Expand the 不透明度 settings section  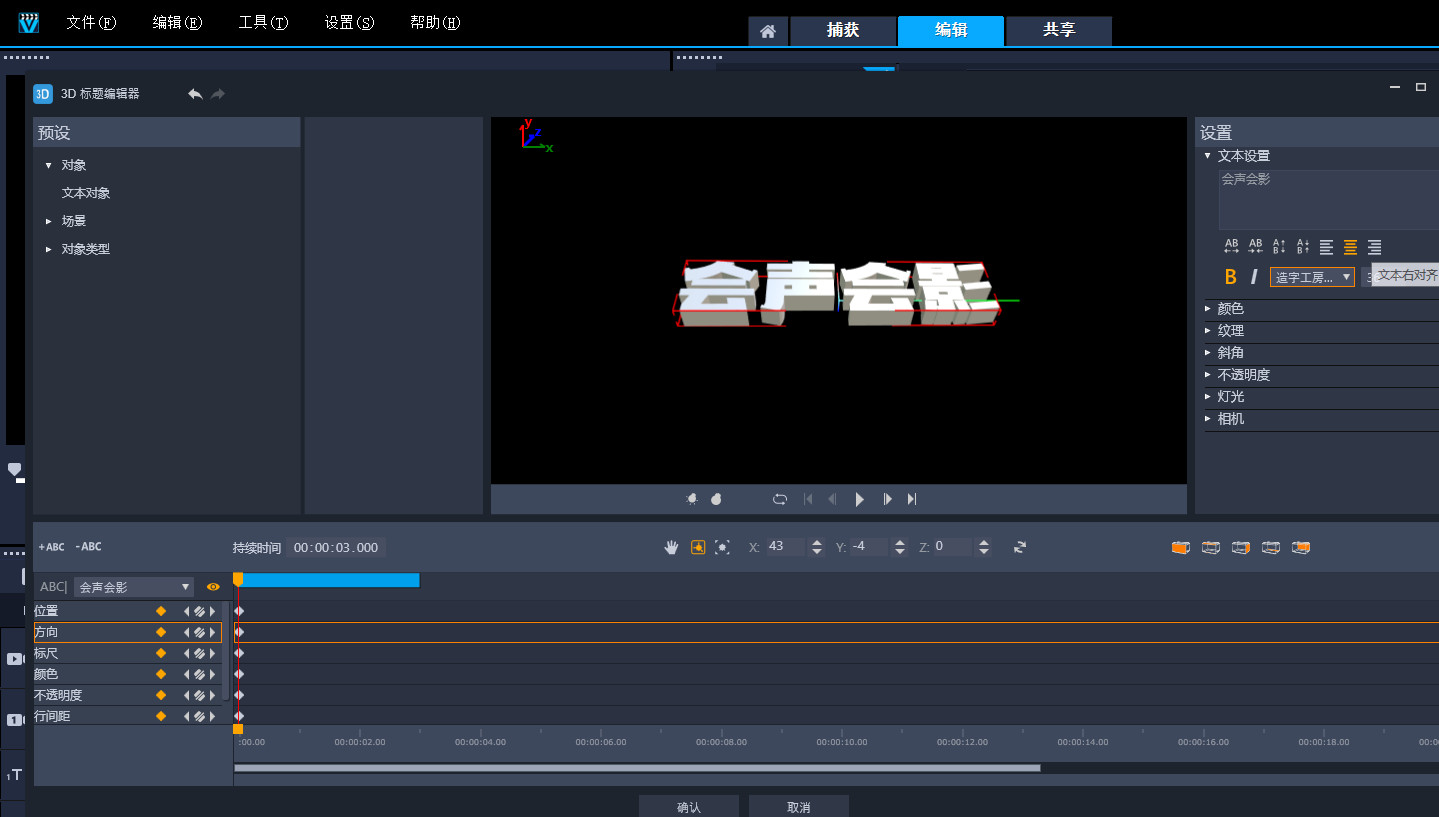tap(1208, 375)
